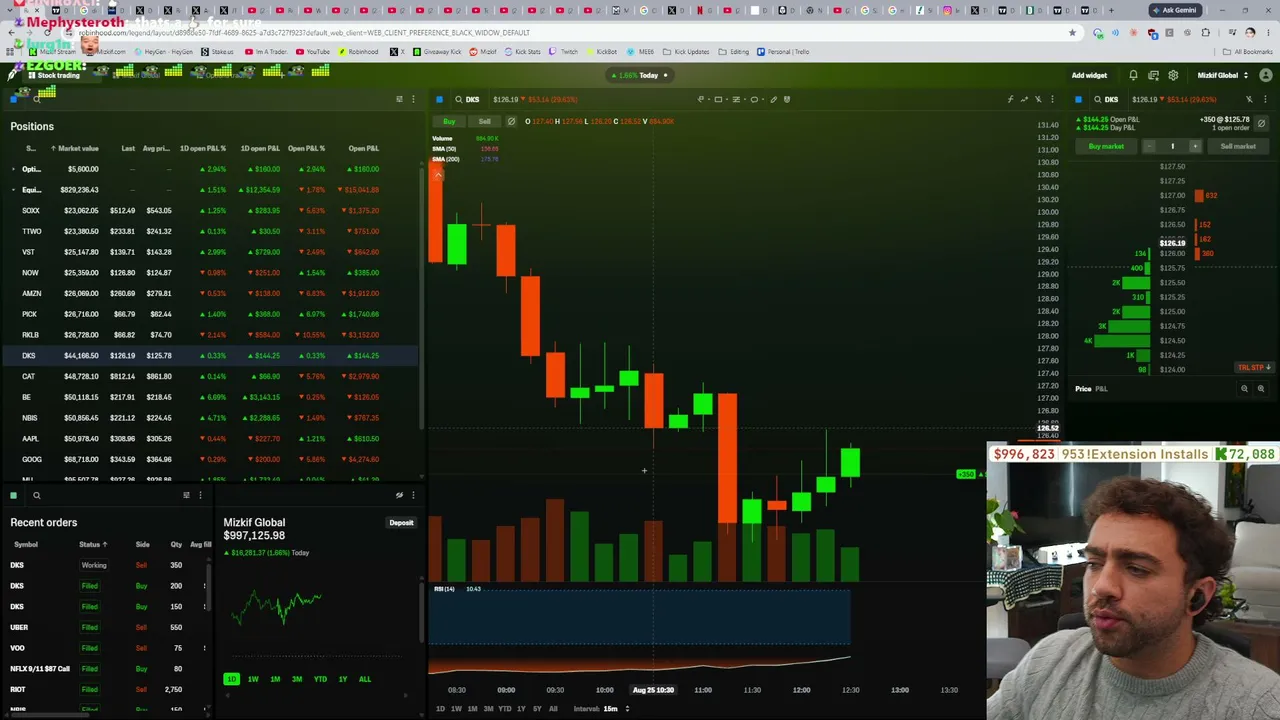Open the notifications bell
The image size is (1280, 720).
coord(1133,75)
